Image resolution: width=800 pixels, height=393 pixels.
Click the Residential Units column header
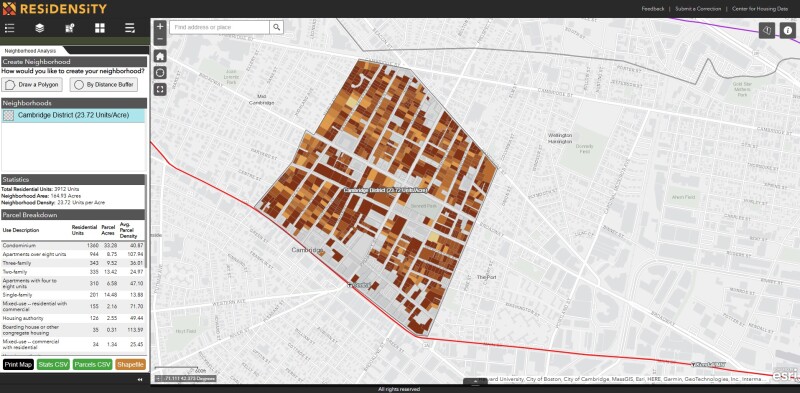pyautogui.click(x=84, y=230)
